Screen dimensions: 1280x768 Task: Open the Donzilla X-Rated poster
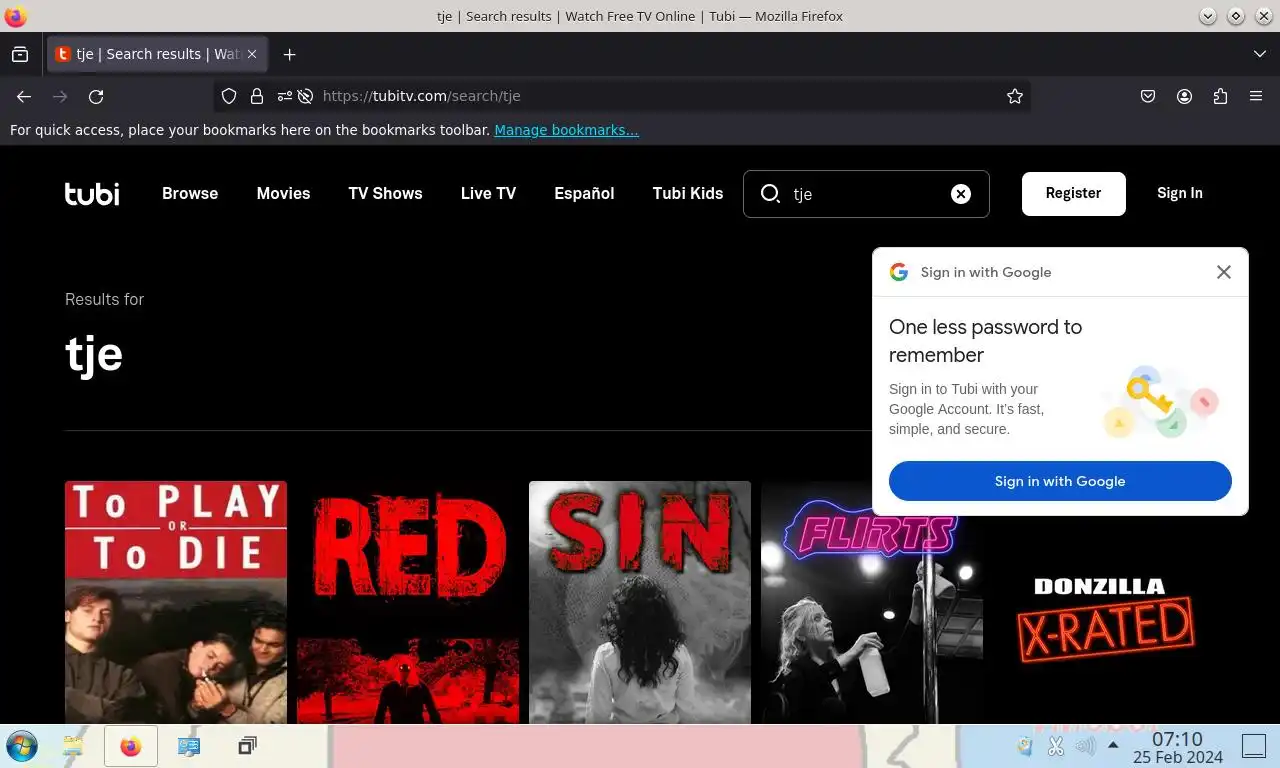1104,620
